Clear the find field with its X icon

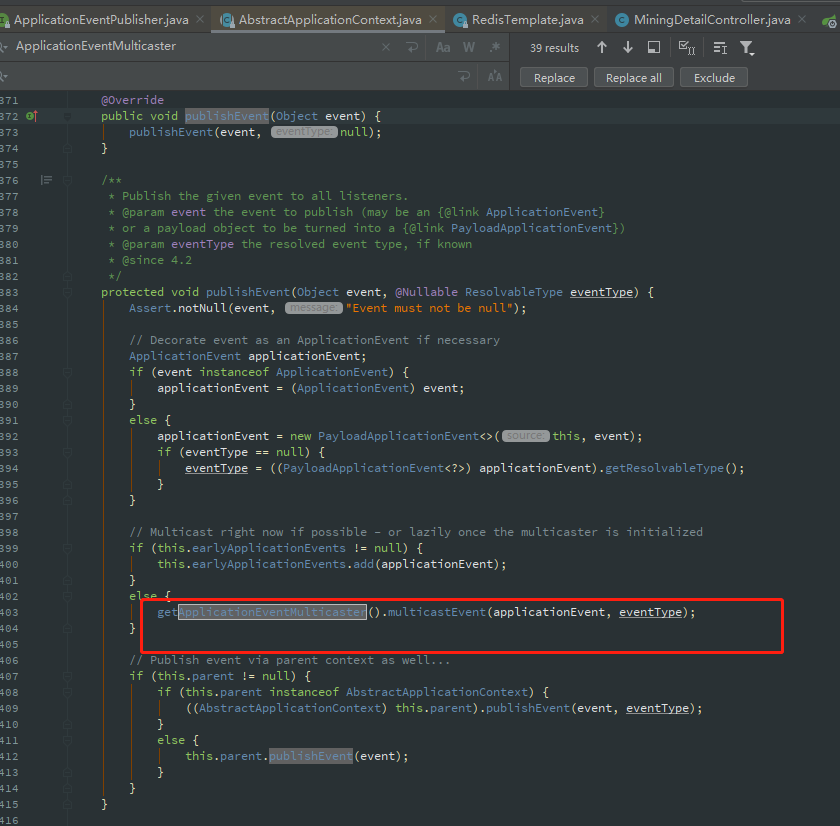(x=386, y=47)
